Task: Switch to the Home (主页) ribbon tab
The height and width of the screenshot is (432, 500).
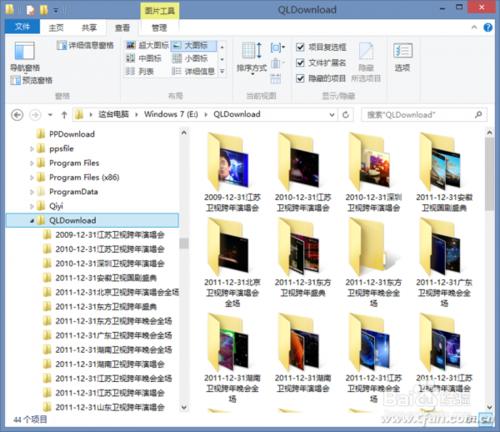Action: (x=56, y=28)
